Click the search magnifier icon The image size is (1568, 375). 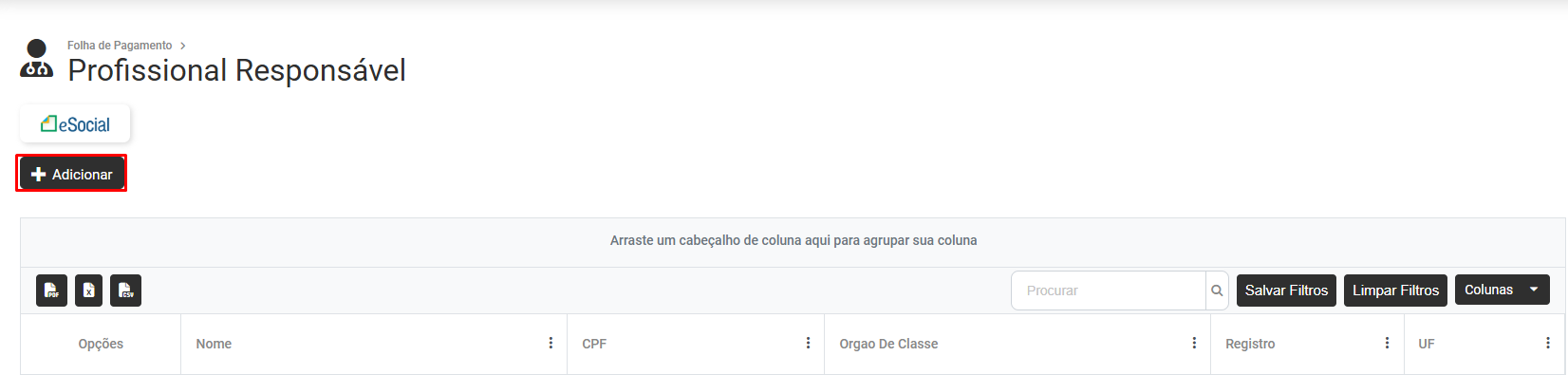click(x=1217, y=291)
